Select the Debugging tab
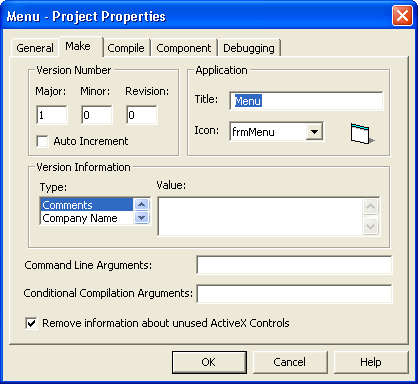The height and width of the screenshot is (384, 418). [x=249, y=48]
